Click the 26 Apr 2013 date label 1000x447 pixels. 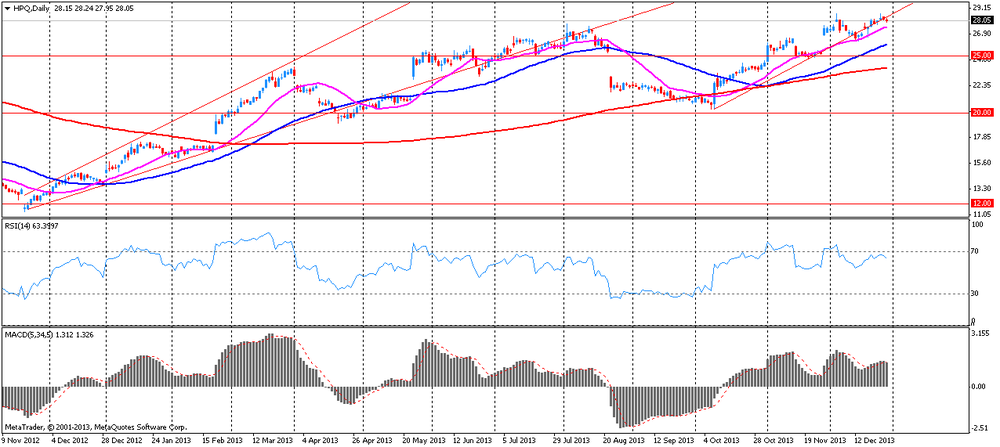(x=372, y=440)
